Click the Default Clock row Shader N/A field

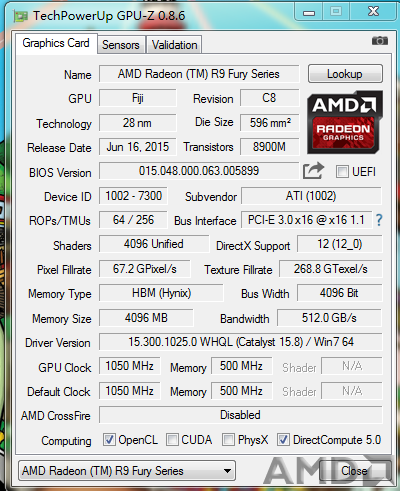(x=352, y=391)
